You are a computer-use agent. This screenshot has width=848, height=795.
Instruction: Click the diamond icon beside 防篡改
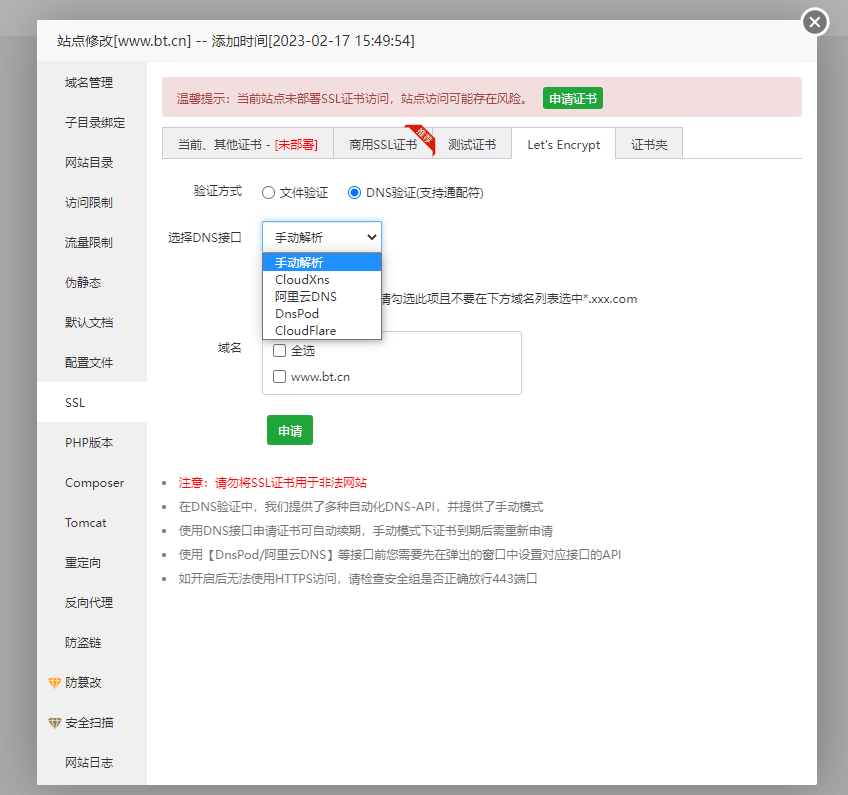pyautogui.click(x=55, y=683)
